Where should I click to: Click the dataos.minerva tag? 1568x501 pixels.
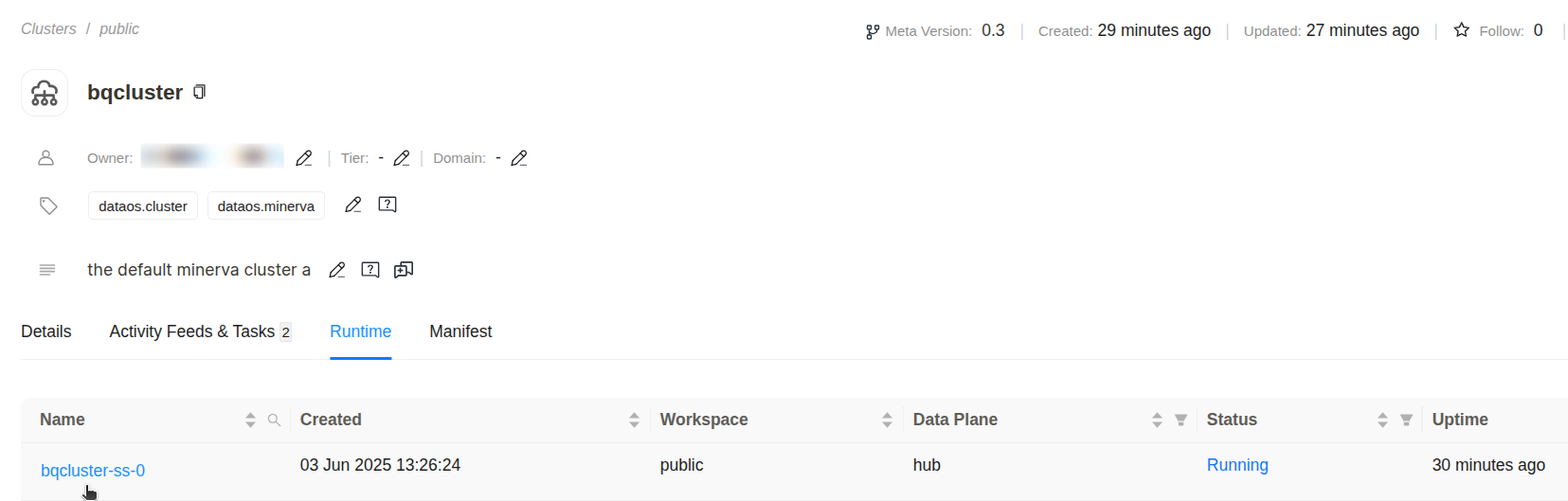pos(266,206)
